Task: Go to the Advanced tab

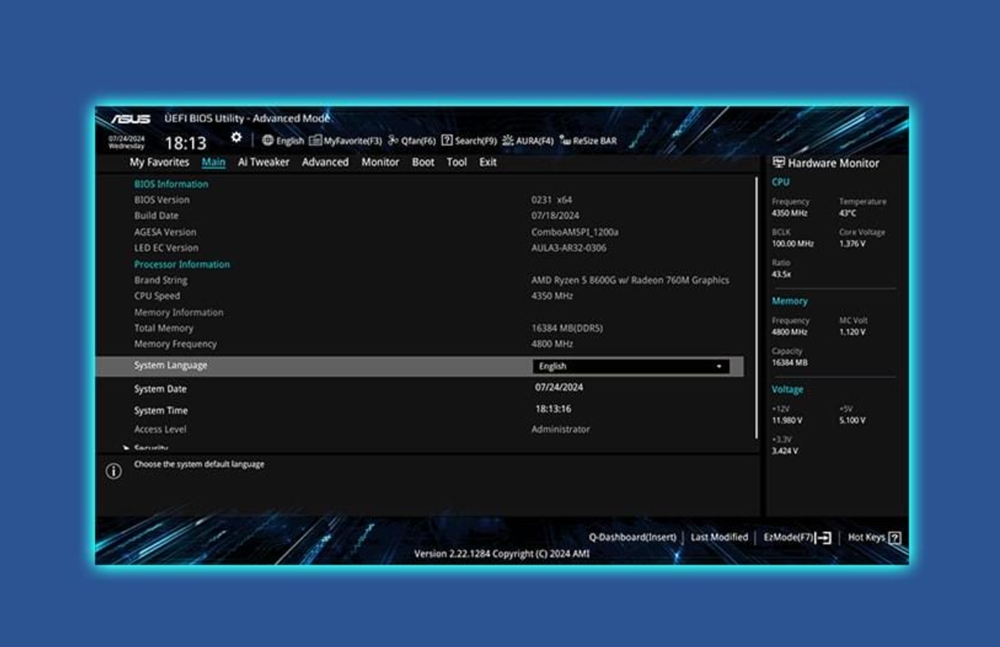Action: [325, 162]
